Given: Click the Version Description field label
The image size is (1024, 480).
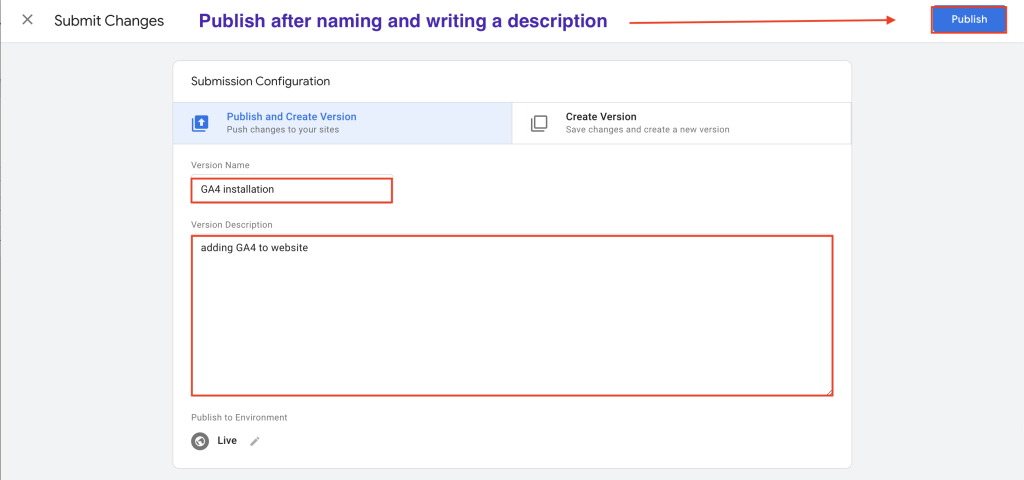Looking at the screenshot, I should [x=232, y=225].
